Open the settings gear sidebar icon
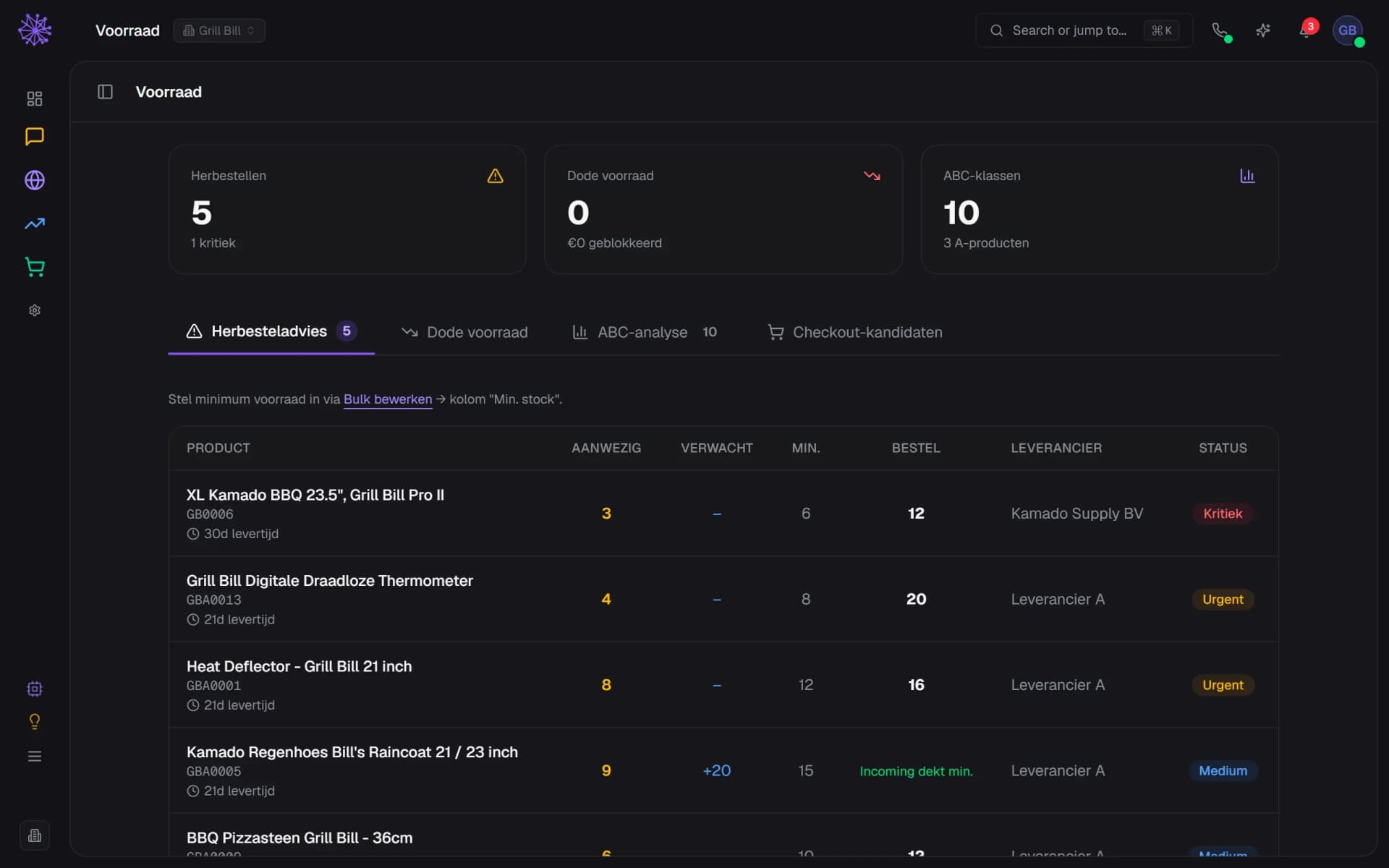The width and height of the screenshot is (1389, 868). click(x=35, y=310)
